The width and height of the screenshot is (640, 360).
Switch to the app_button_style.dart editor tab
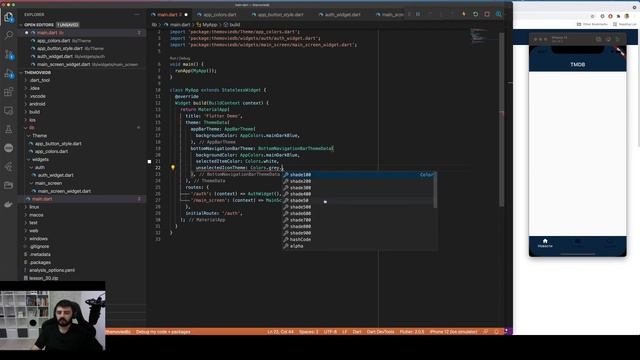tap(280, 15)
